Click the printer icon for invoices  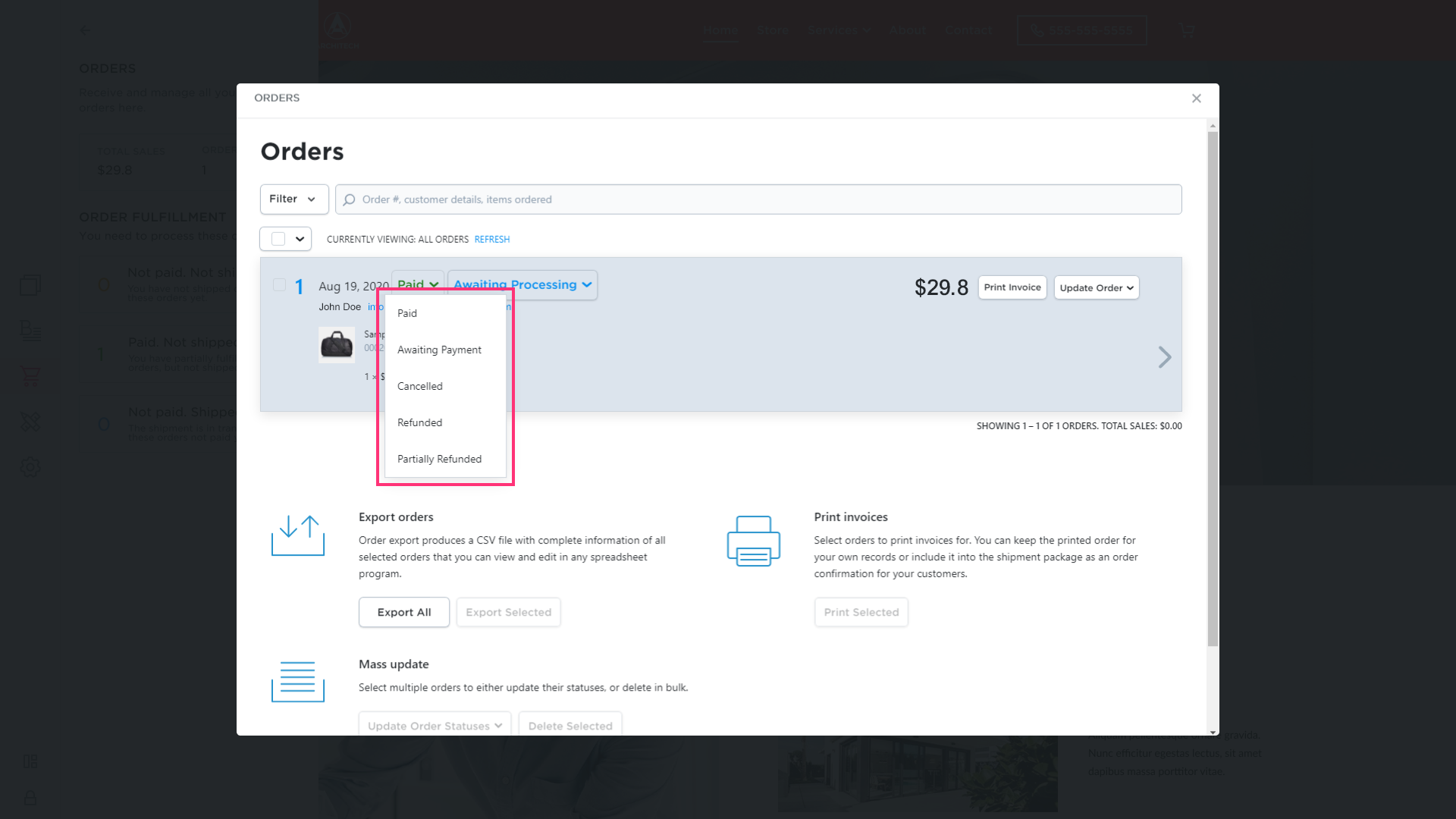754,541
